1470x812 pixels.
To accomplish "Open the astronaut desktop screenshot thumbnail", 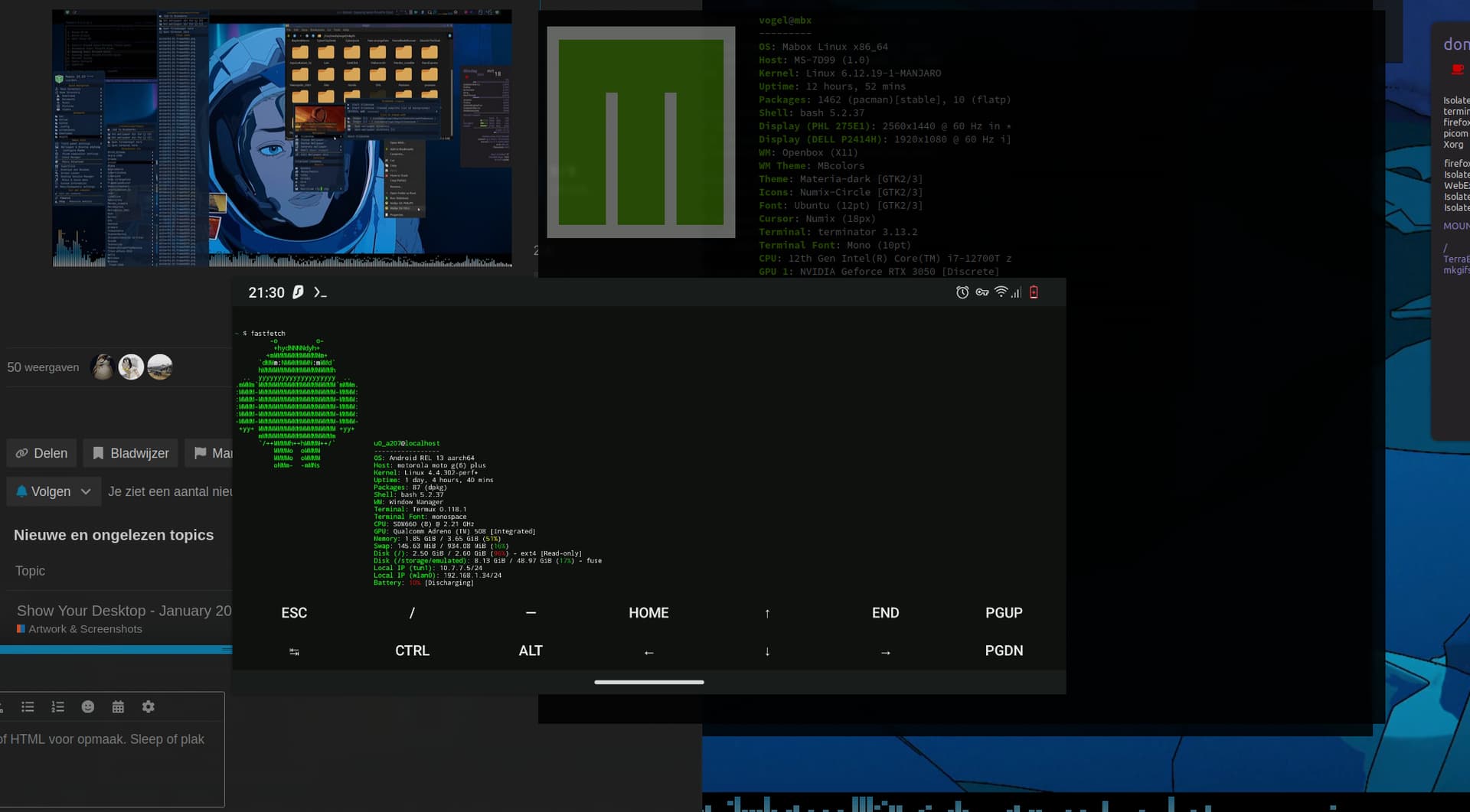I will [282, 139].
